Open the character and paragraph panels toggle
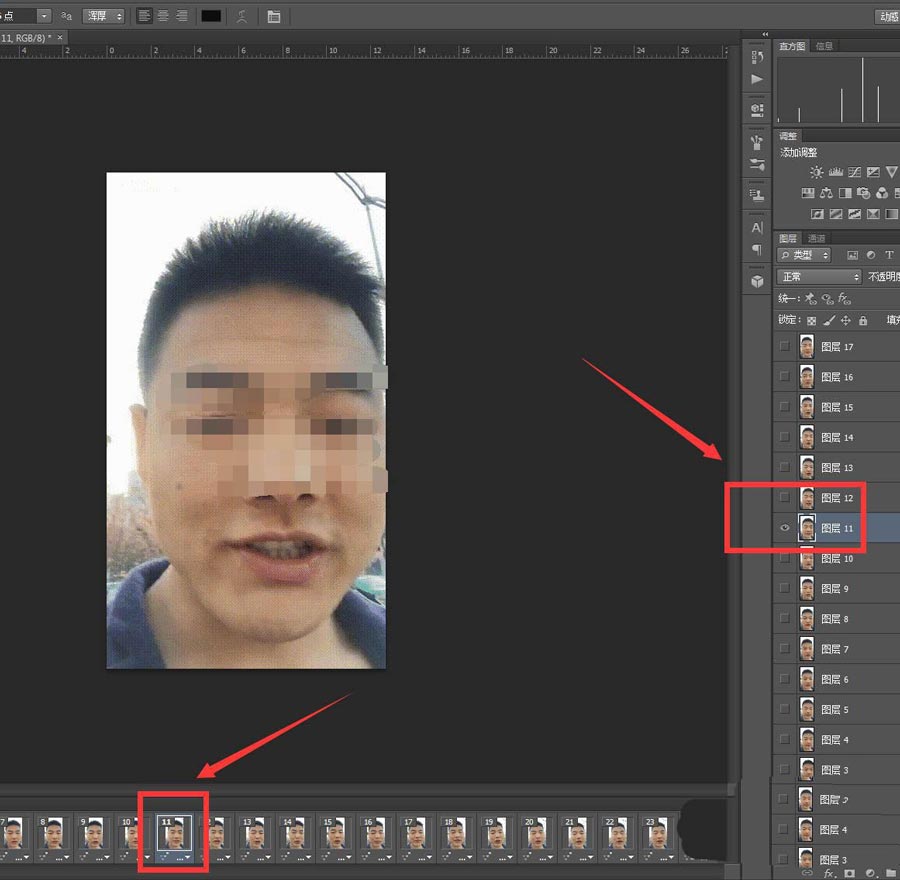900x880 pixels. (274, 16)
